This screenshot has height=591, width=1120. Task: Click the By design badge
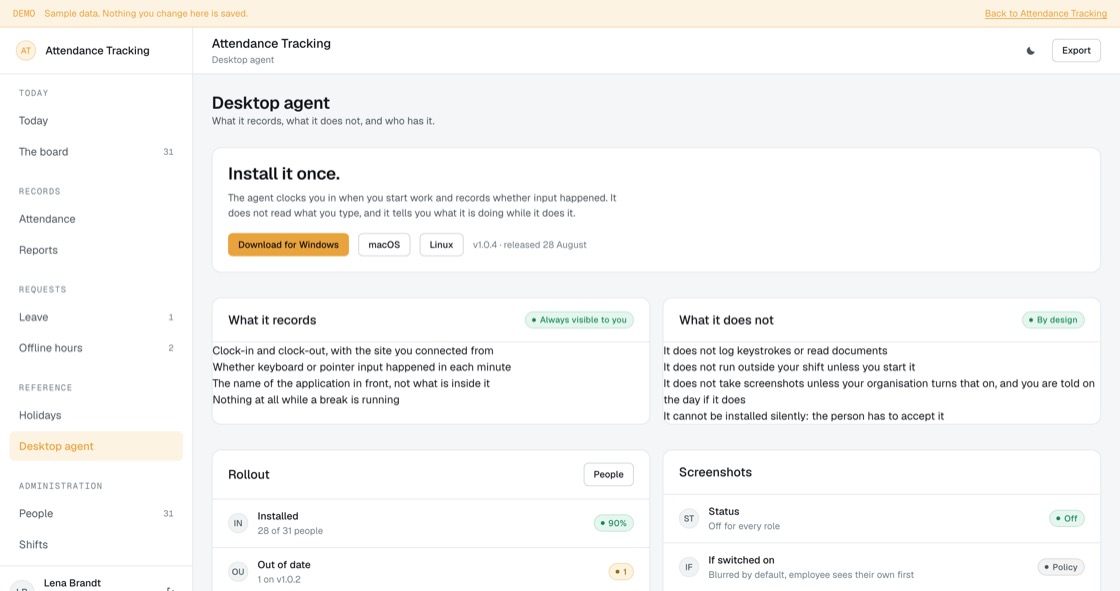click(x=1053, y=320)
